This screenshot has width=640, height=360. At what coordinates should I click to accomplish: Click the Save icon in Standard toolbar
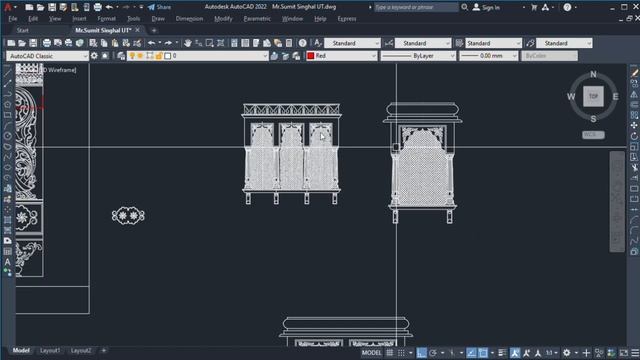coord(33,43)
